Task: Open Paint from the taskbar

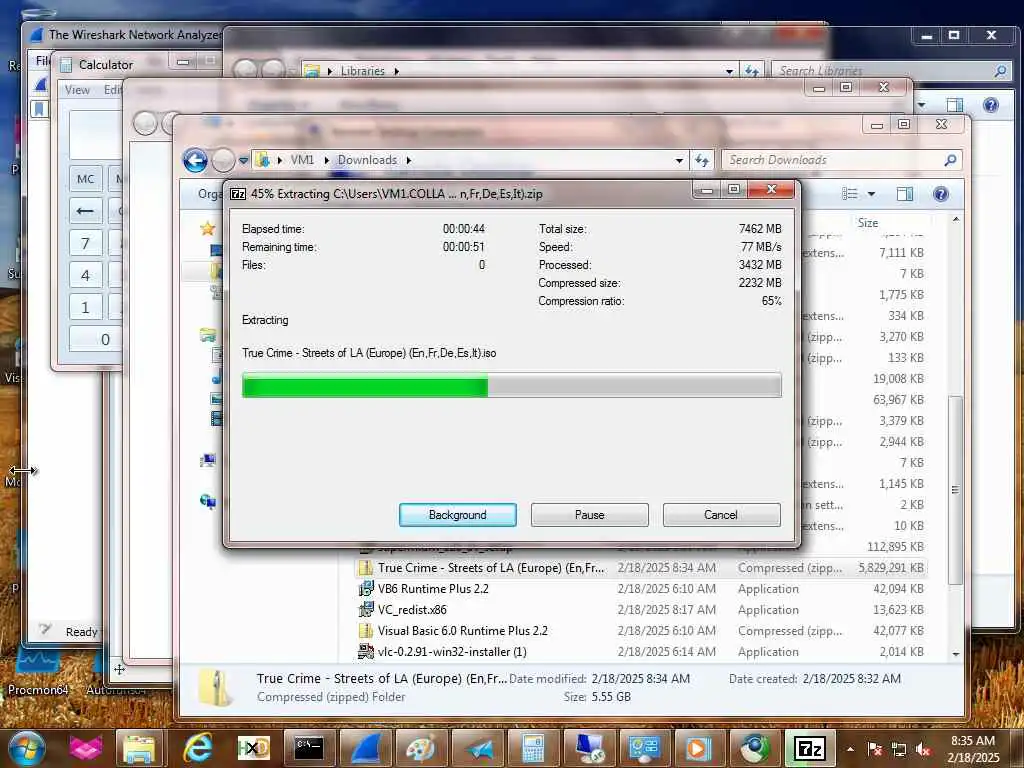Action: pos(421,748)
